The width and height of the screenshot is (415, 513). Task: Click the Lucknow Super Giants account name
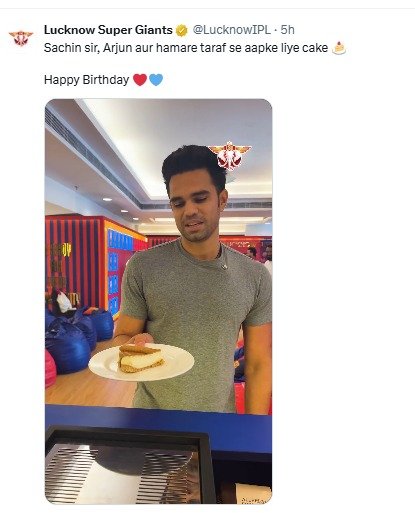[x=108, y=30]
